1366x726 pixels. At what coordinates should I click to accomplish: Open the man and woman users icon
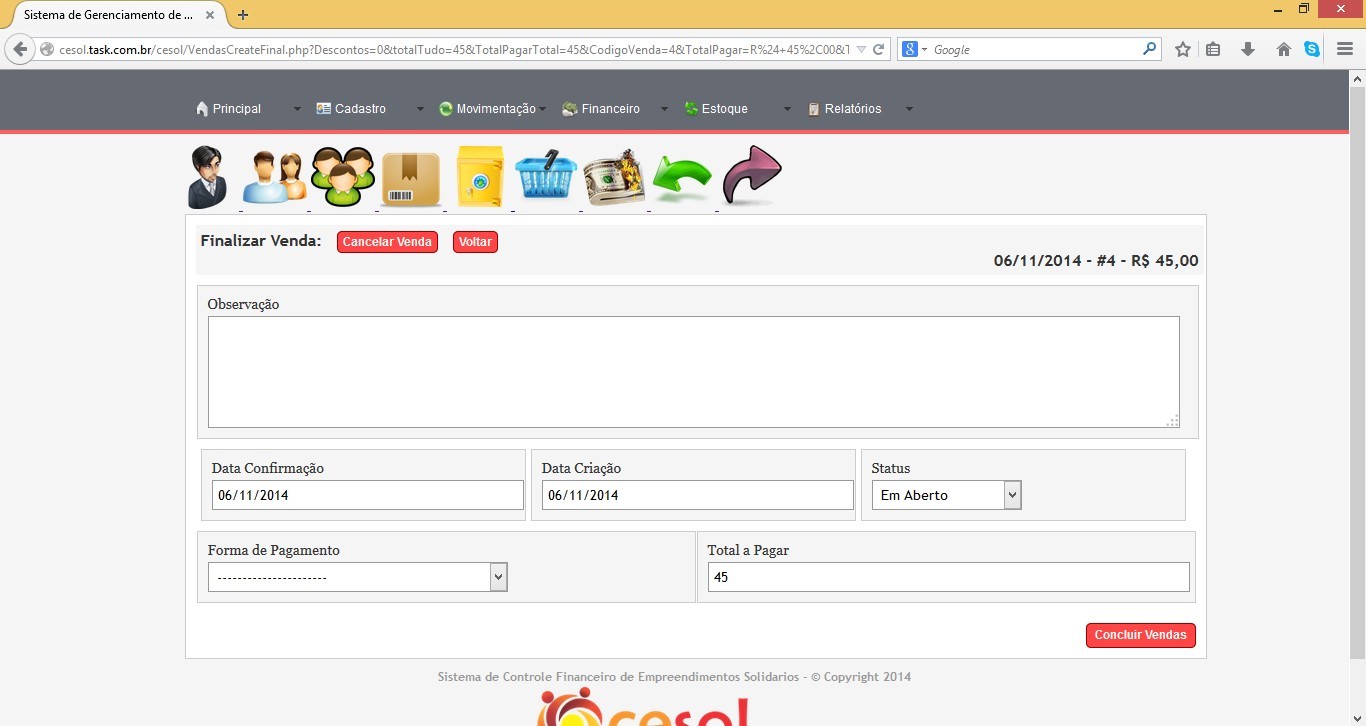pos(274,179)
